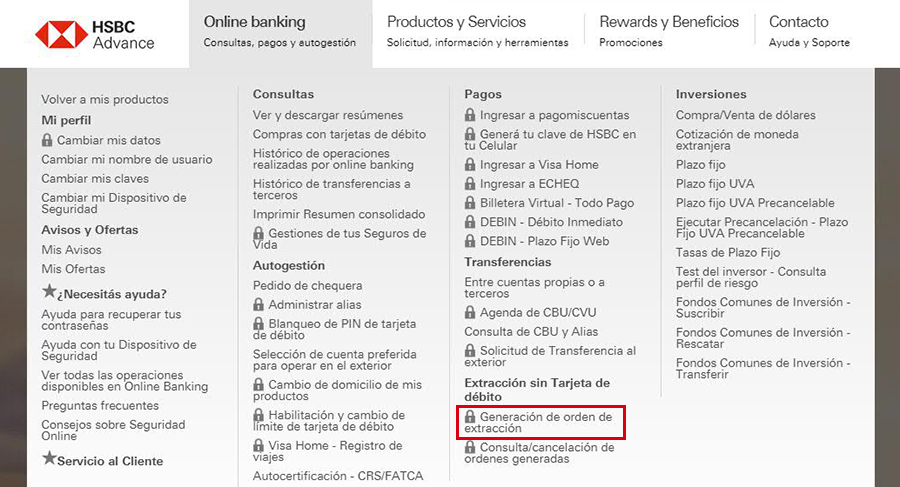Click the lock icon beside DEBIN - Plazo Fijo Web
Screen dimensions: 900x487
click(x=470, y=241)
